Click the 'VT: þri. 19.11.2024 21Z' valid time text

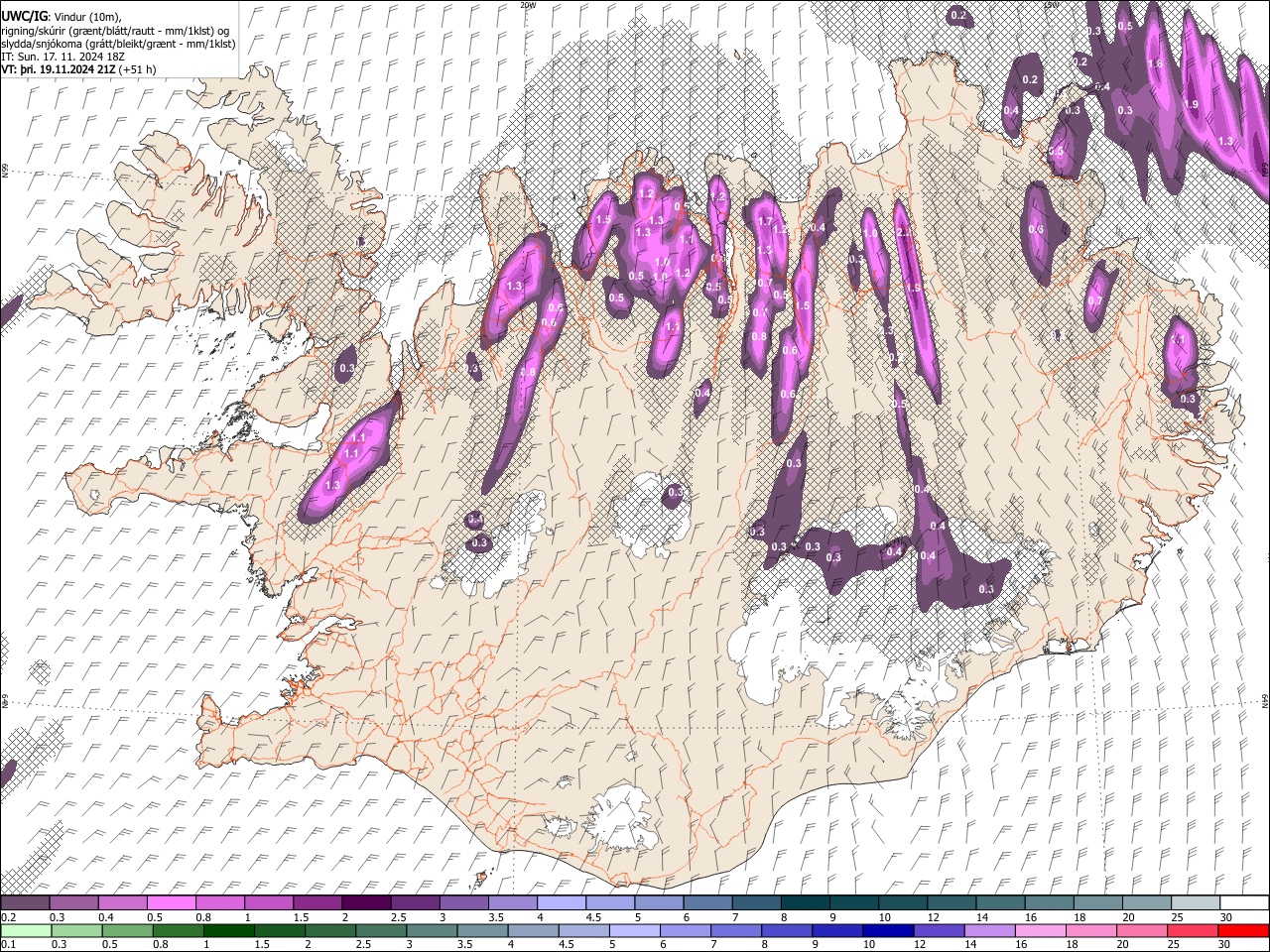point(59,69)
